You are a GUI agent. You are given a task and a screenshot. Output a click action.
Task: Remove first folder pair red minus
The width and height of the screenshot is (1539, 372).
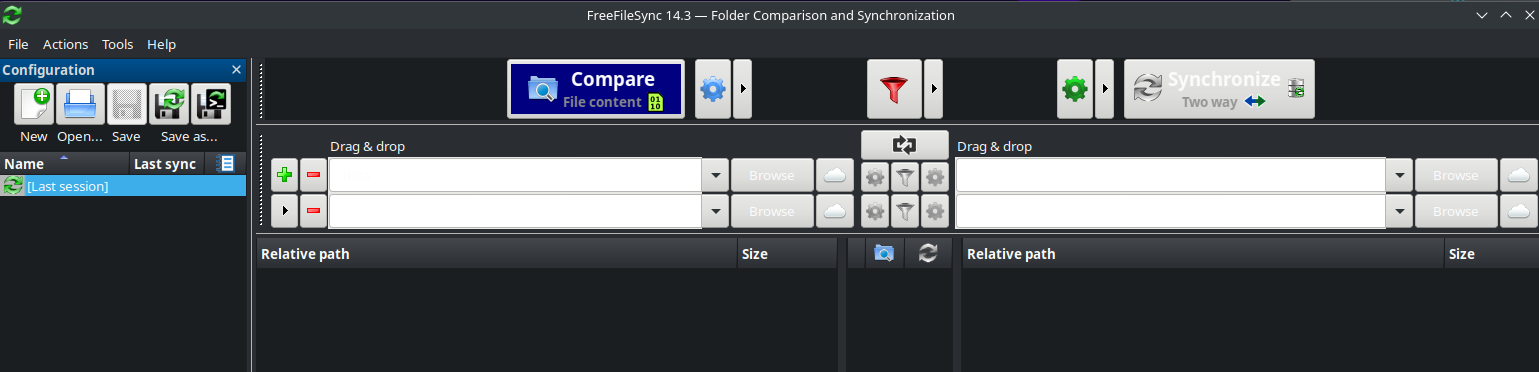(313, 175)
